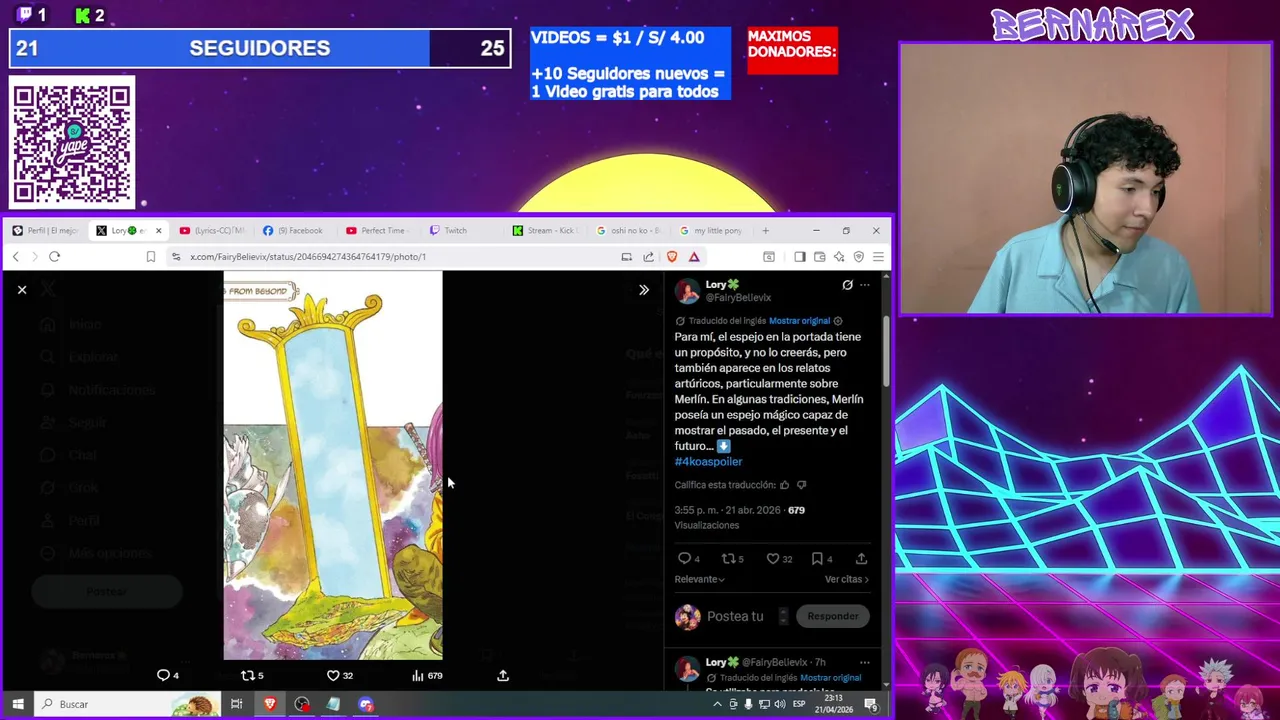Open Brave wallet icon
Screen dimensions: 1280x720
coord(819,257)
